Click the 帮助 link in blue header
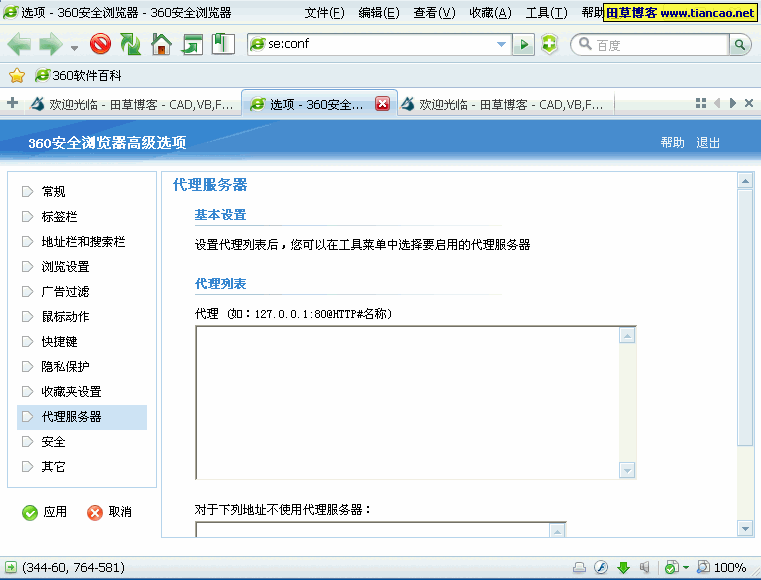Image resolution: width=761 pixels, height=580 pixels. pos(672,142)
